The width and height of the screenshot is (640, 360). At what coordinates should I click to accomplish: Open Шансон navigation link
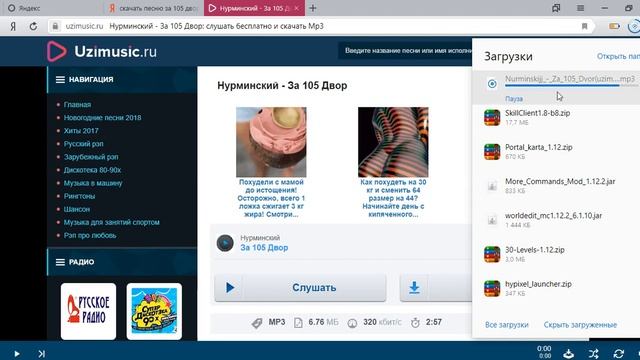pyautogui.click(x=76, y=209)
